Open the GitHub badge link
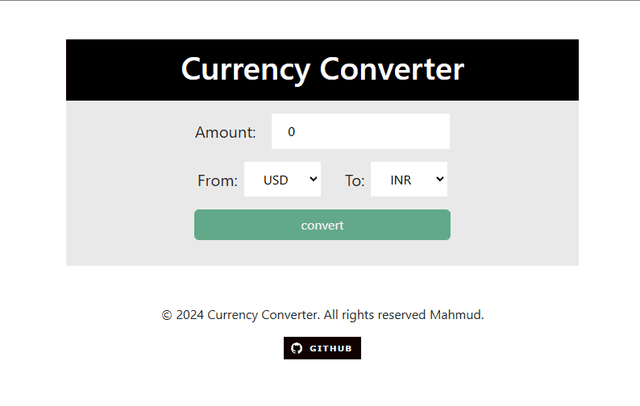The width and height of the screenshot is (640, 406). 322,348
